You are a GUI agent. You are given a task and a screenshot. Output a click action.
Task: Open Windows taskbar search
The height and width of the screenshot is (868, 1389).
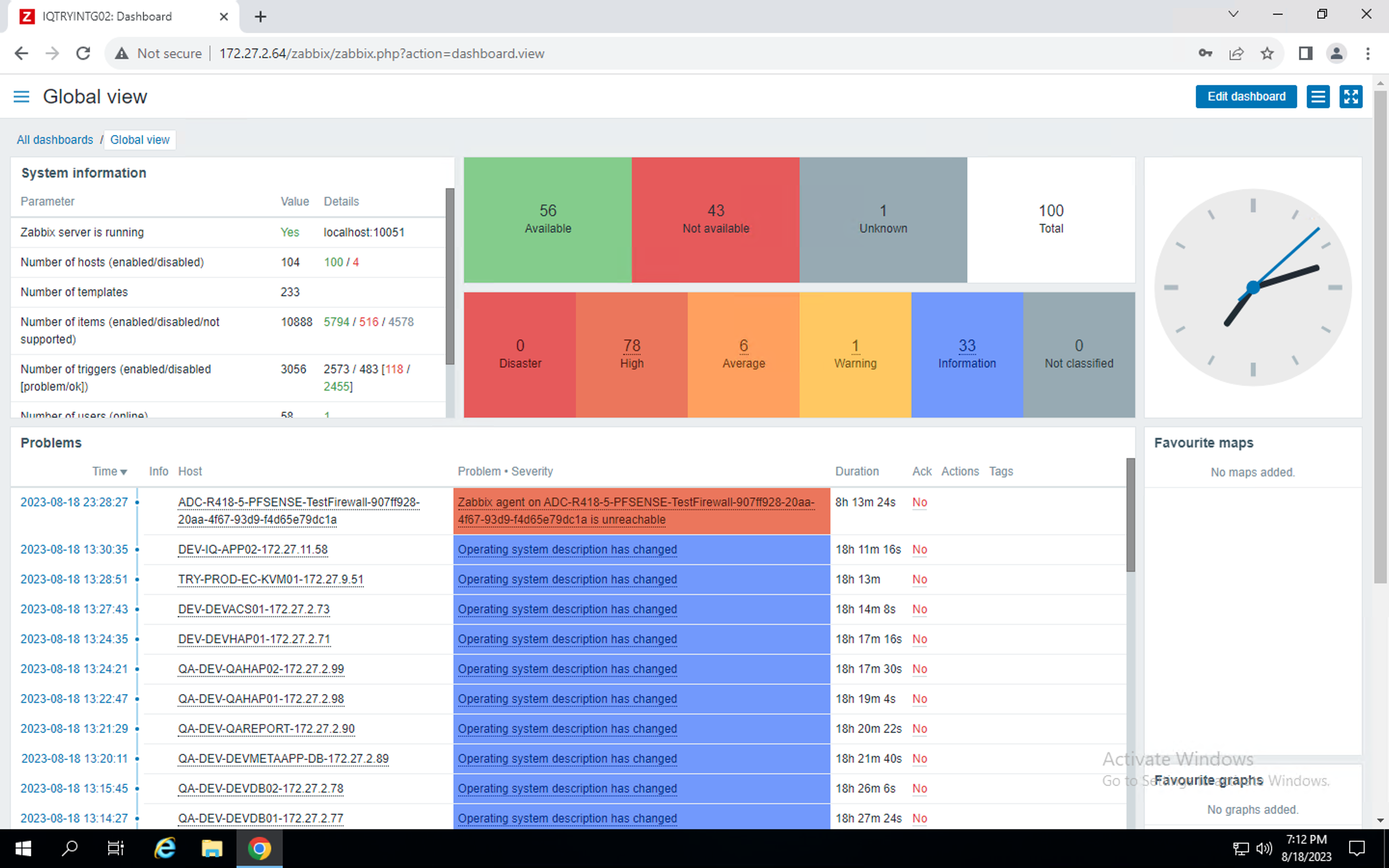pos(69,849)
